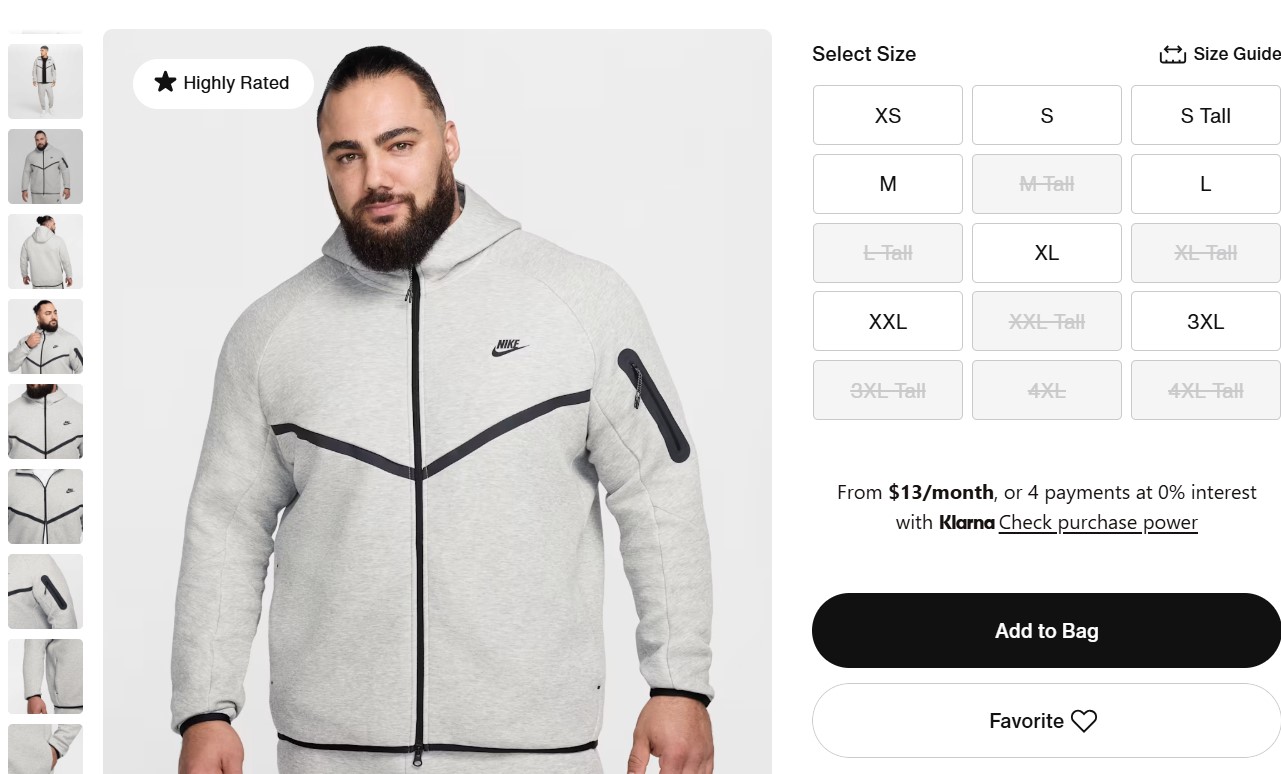
Task: Choose size S Tall
Action: tap(1205, 115)
